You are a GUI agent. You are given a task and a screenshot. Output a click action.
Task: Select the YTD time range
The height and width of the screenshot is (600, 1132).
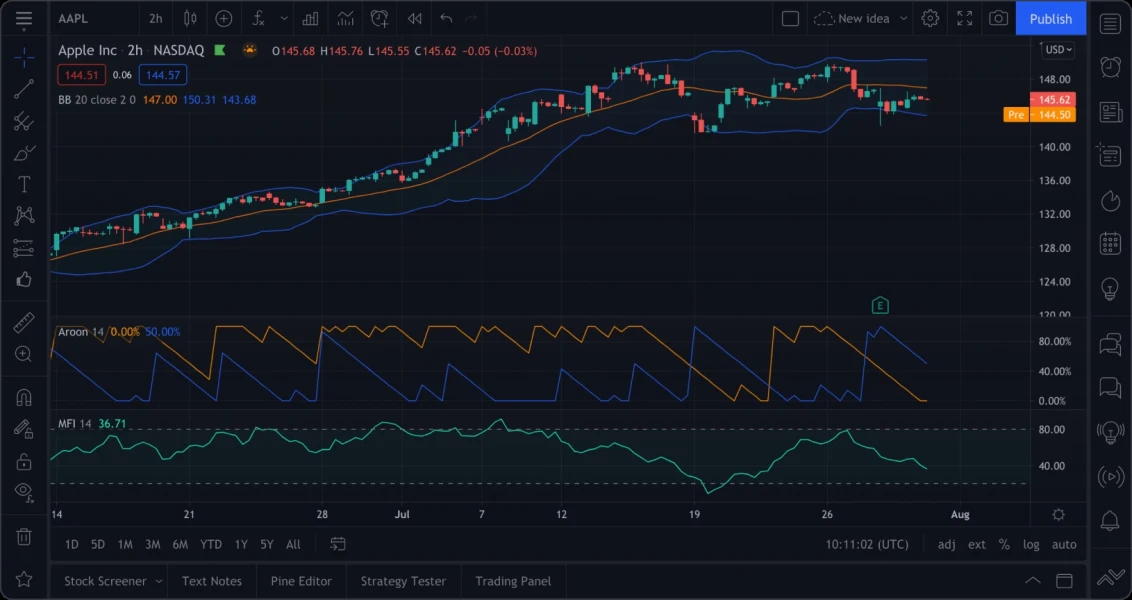(x=211, y=544)
